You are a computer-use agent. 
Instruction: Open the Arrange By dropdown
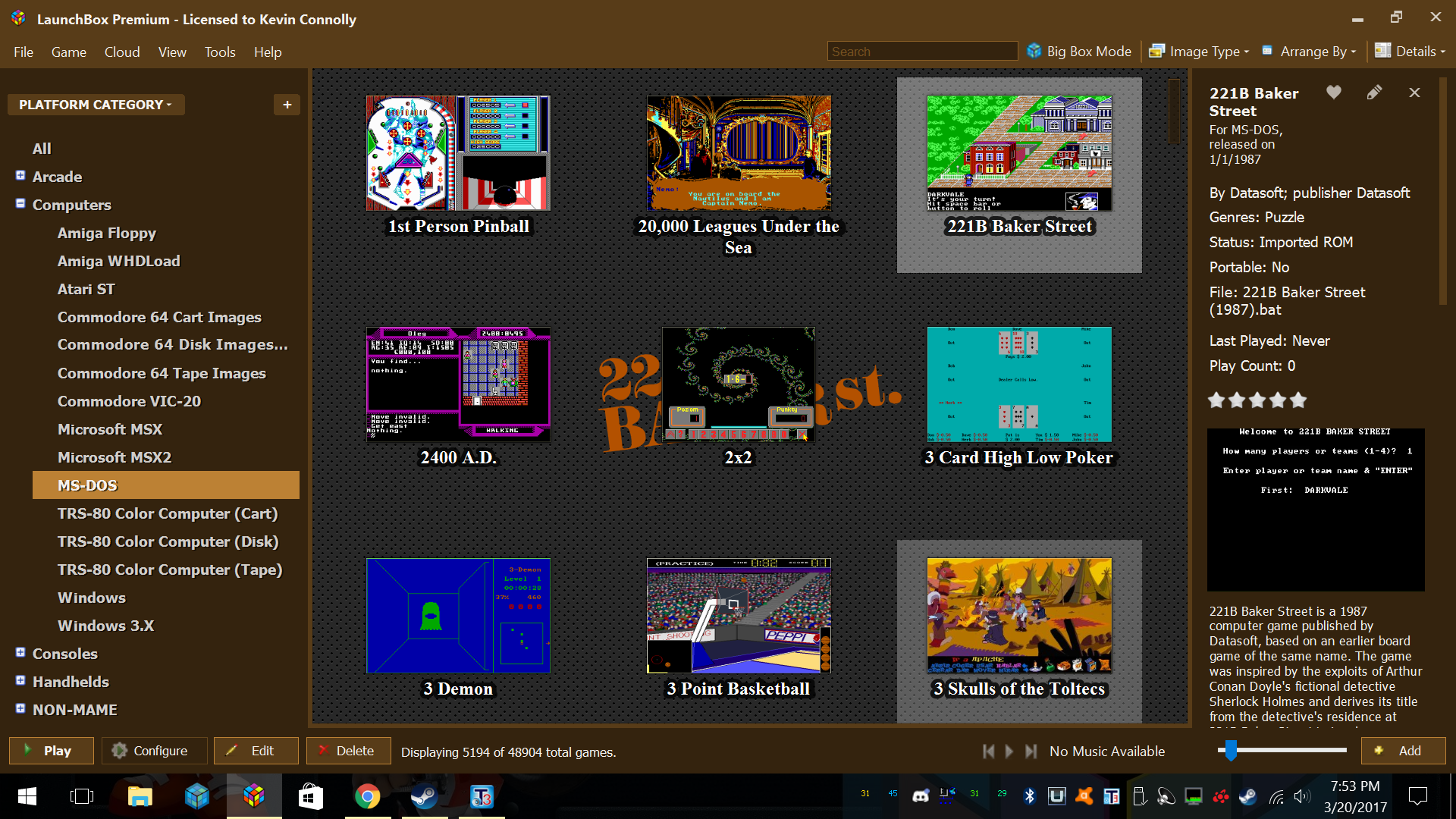pos(1309,52)
